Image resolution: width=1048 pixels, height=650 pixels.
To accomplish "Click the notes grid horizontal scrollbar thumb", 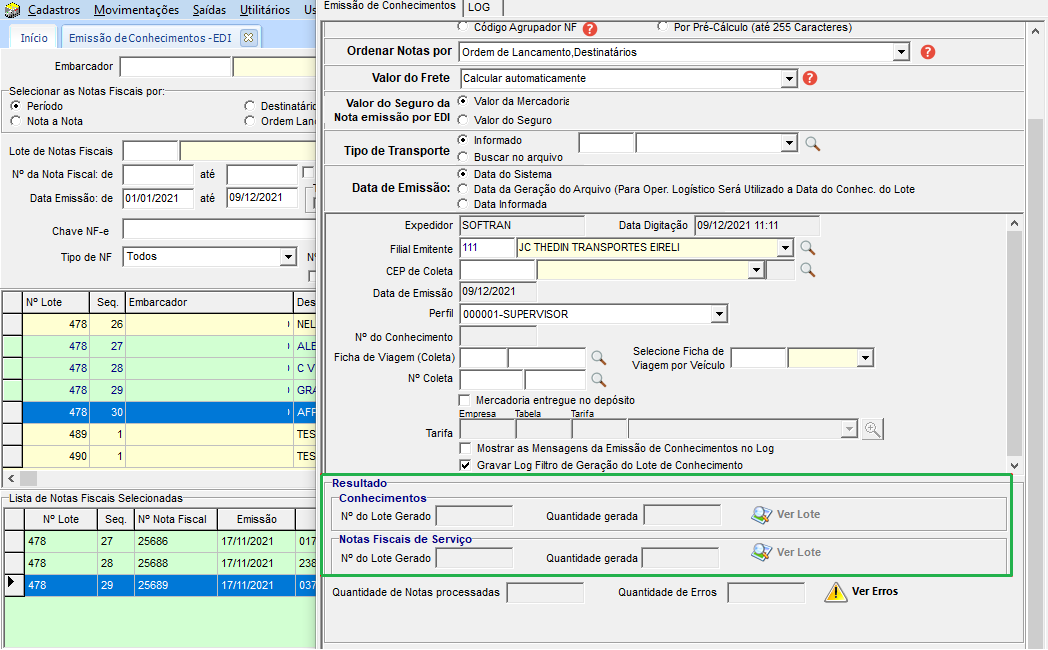I will coord(28,478).
